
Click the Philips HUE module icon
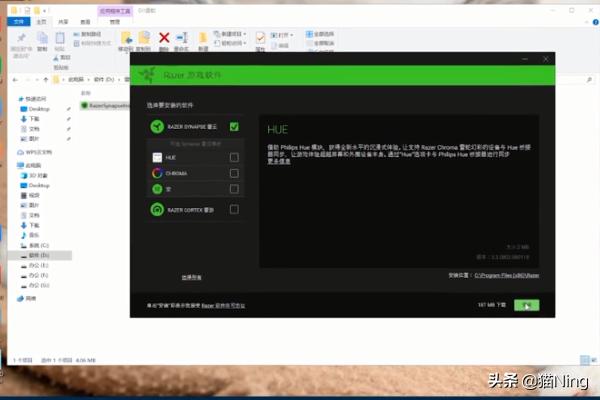pyautogui.click(x=157, y=157)
